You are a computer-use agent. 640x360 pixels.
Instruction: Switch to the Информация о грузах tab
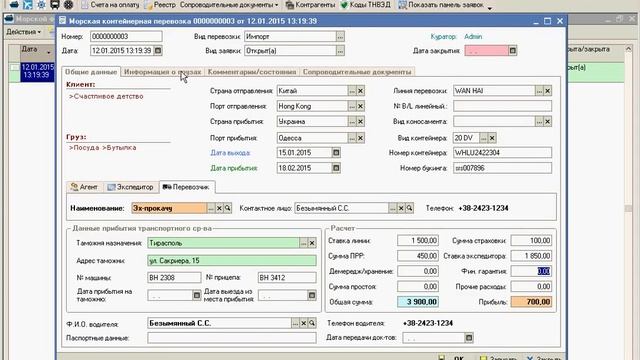(x=162, y=72)
